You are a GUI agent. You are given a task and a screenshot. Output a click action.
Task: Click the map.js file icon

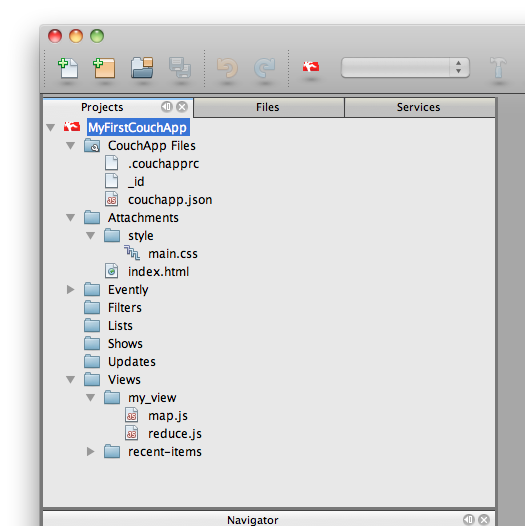[132, 415]
